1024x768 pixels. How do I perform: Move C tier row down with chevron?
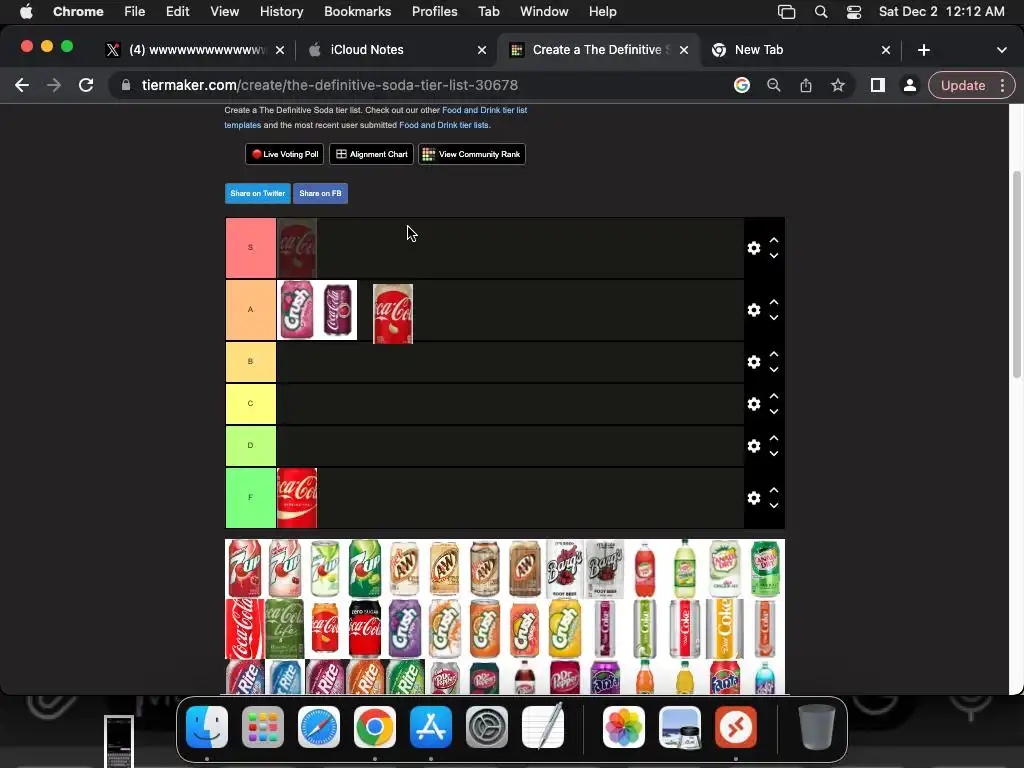(x=774, y=412)
